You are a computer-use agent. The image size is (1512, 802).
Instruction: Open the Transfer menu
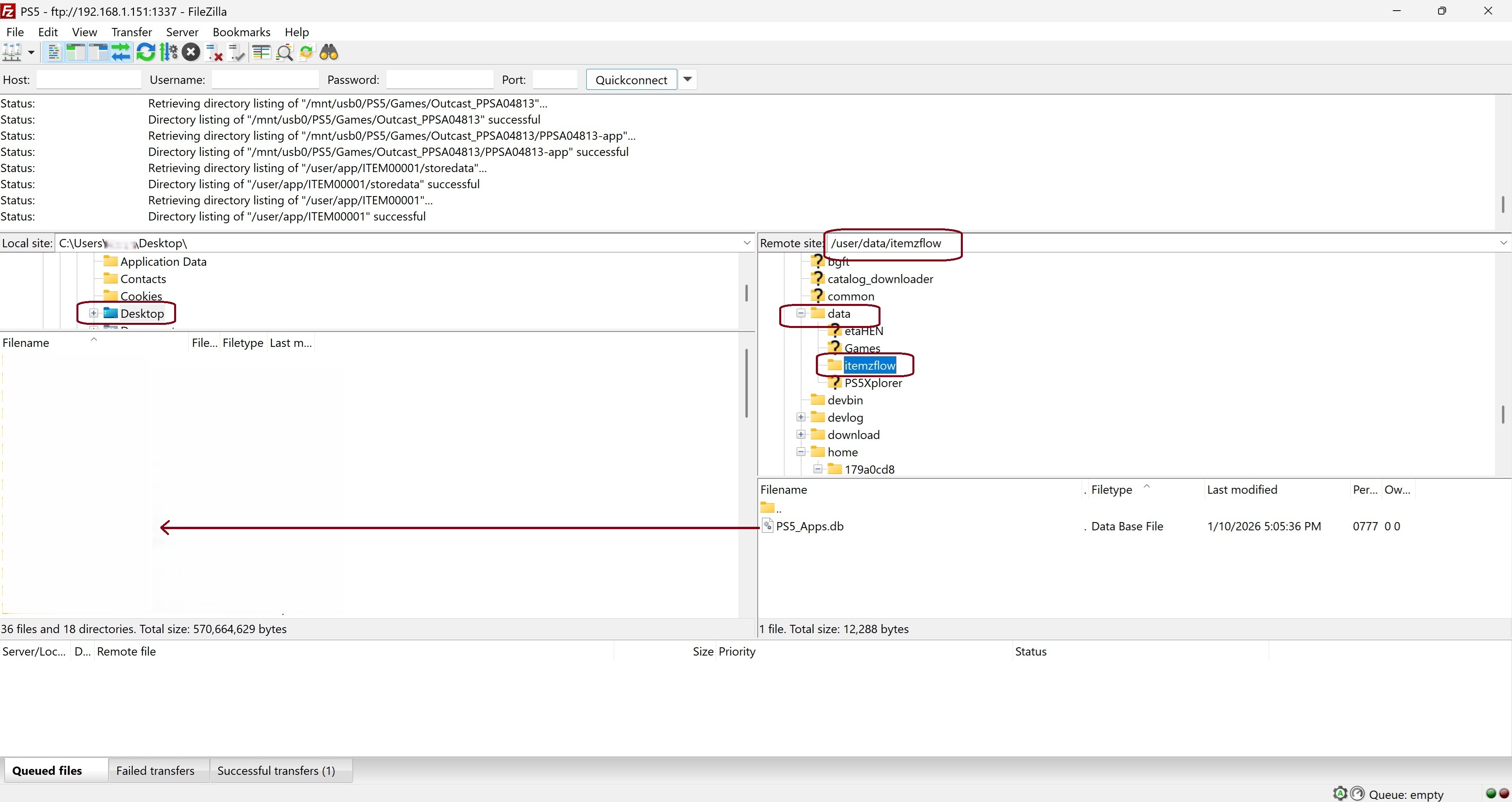click(x=132, y=31)
